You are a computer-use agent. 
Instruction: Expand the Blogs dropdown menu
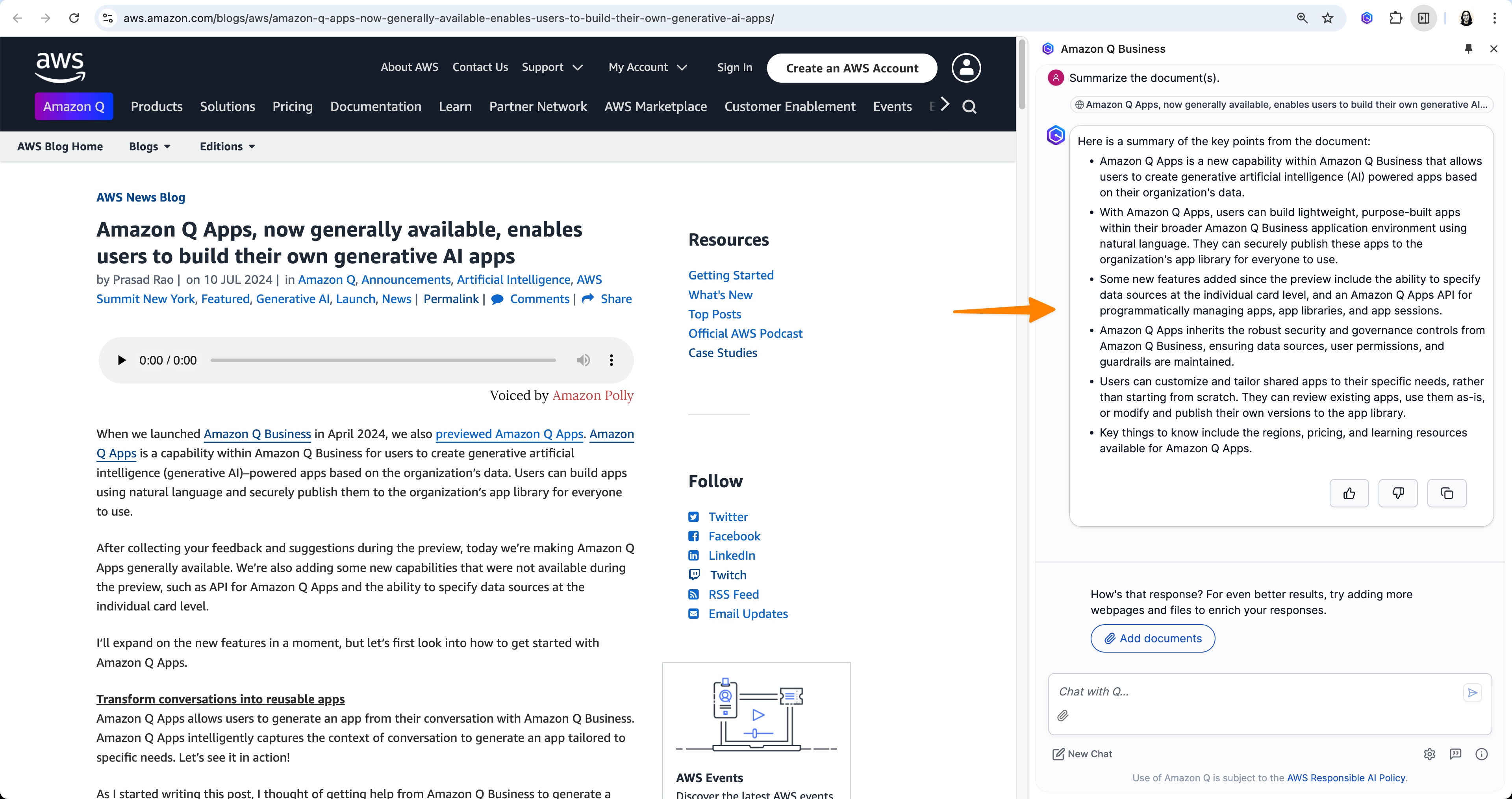point(150,147)
